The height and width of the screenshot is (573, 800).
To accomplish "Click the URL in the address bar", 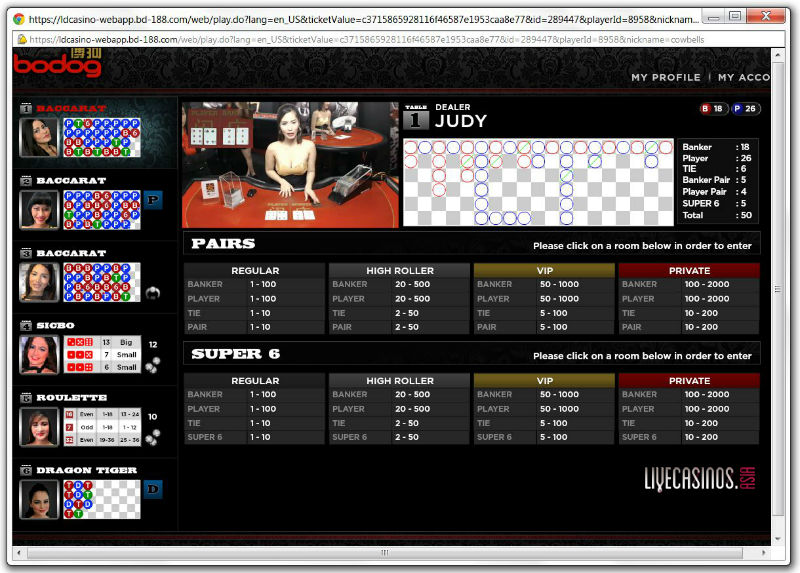I will [366, 39].
